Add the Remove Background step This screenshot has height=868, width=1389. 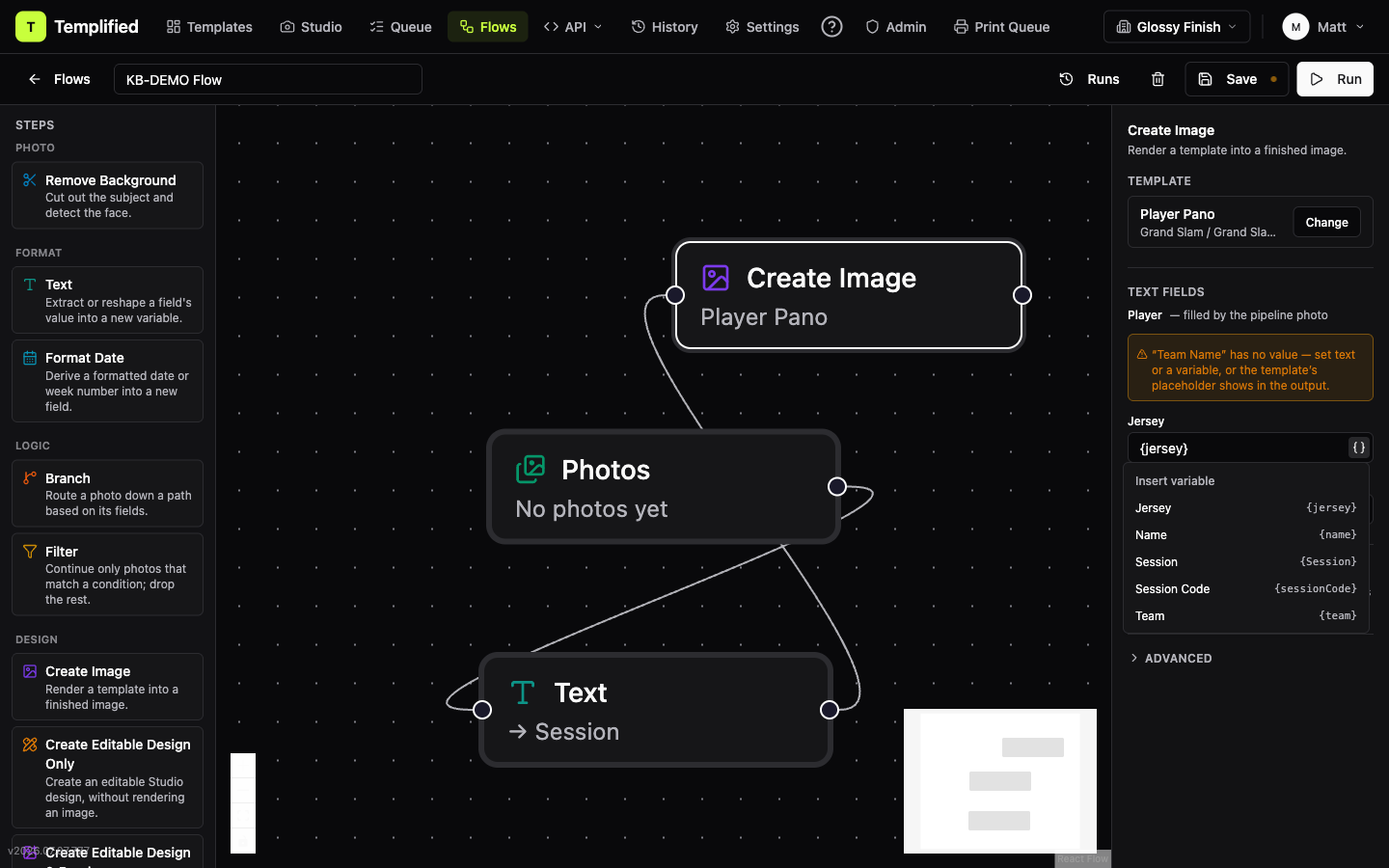pyautogui.click(x=107, y=196)
